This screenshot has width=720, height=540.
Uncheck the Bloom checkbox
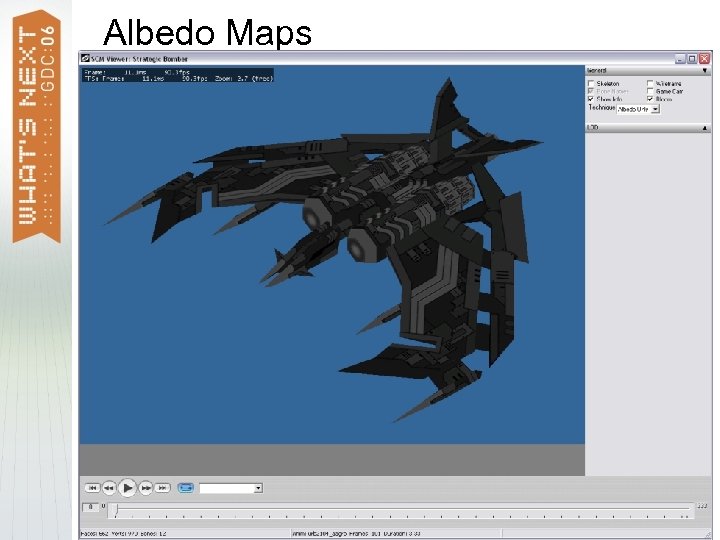pos(650,99)
